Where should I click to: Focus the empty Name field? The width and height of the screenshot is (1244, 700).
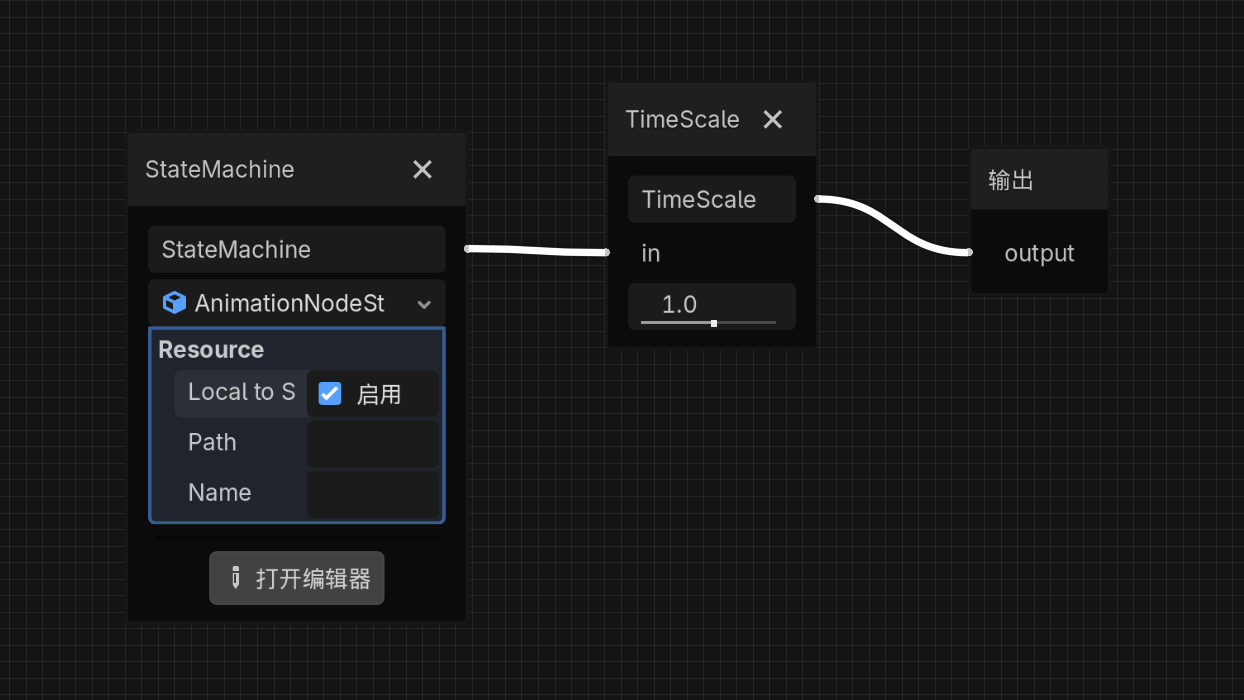click(x=372, y=493)
